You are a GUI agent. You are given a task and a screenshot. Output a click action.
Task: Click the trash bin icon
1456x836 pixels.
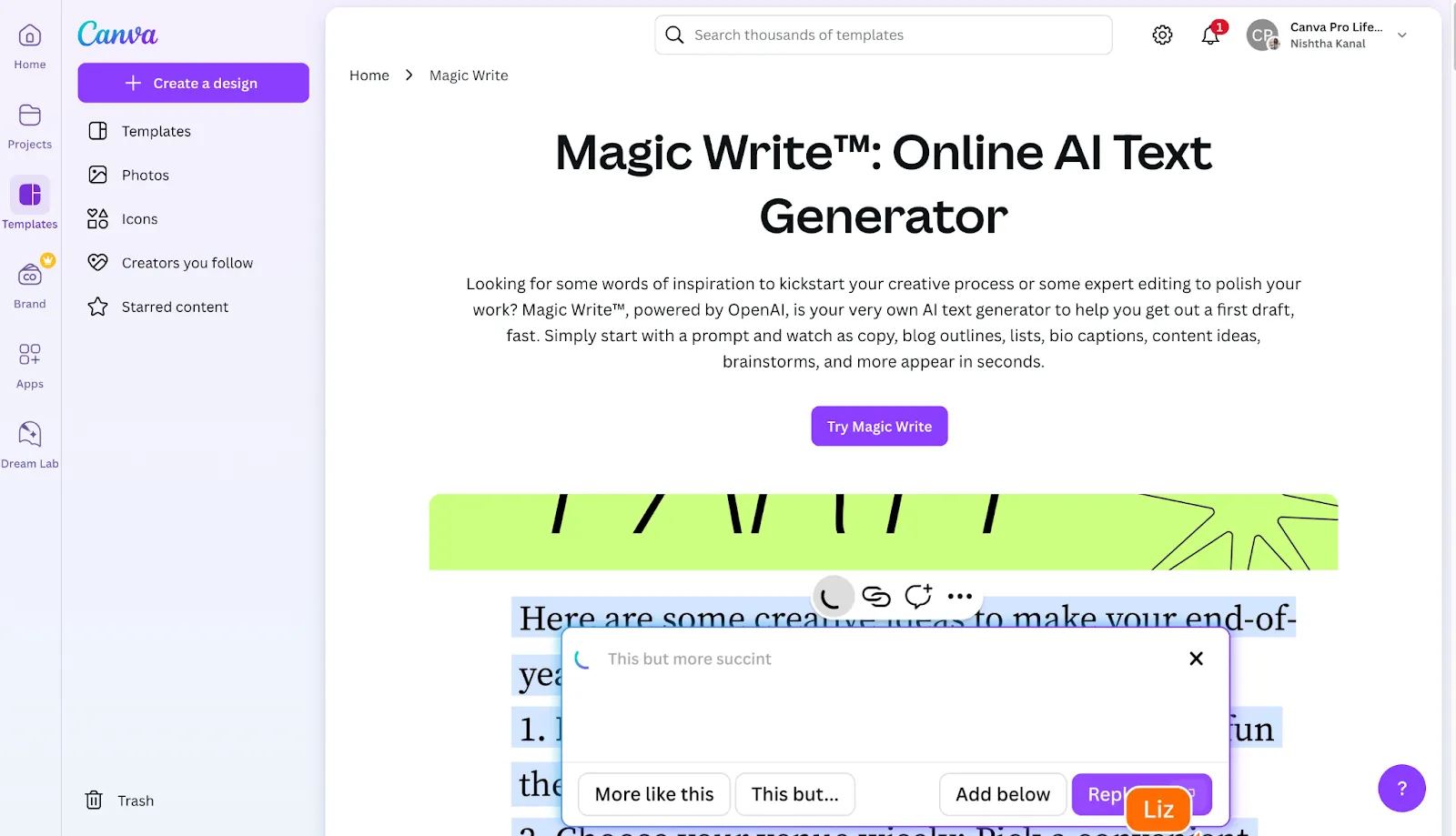[x=94, y=801]
